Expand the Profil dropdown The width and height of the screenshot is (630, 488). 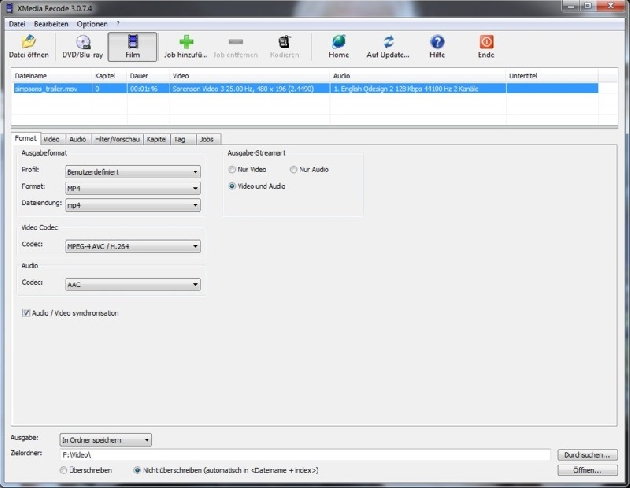click(132, 172)
